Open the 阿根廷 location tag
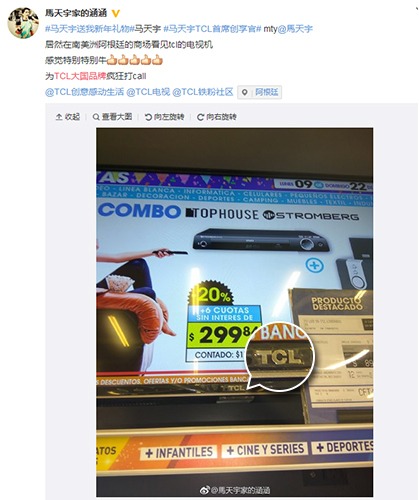This screenshot has height=500, width=419. click(x=266, y=92)
